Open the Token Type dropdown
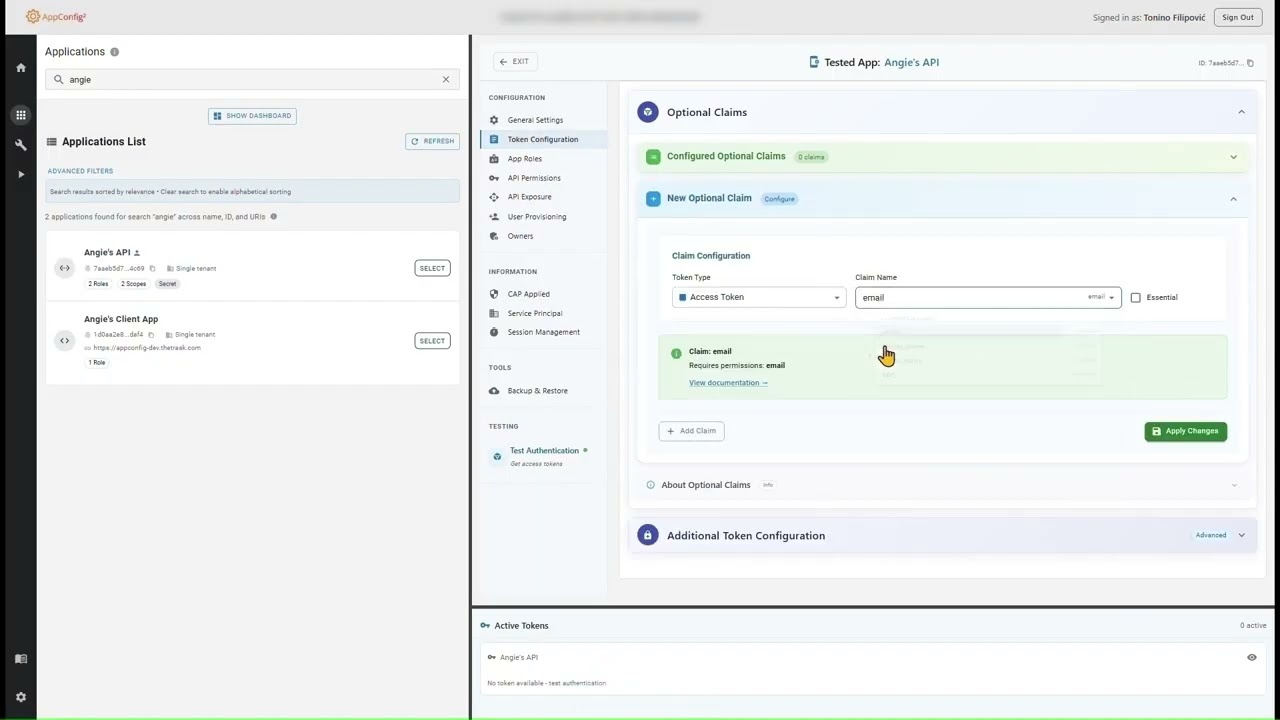 pyautogui.click(x=759, y=297)
